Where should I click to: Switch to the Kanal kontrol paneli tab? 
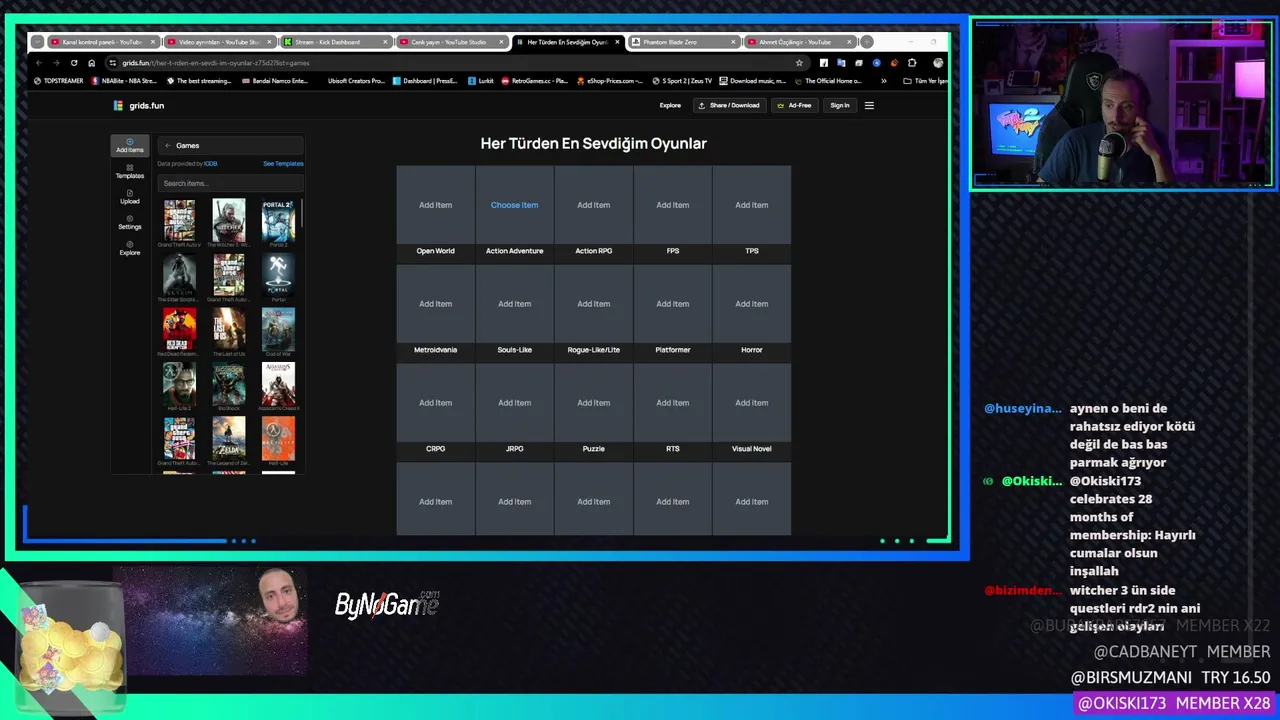tap(103, 42)
